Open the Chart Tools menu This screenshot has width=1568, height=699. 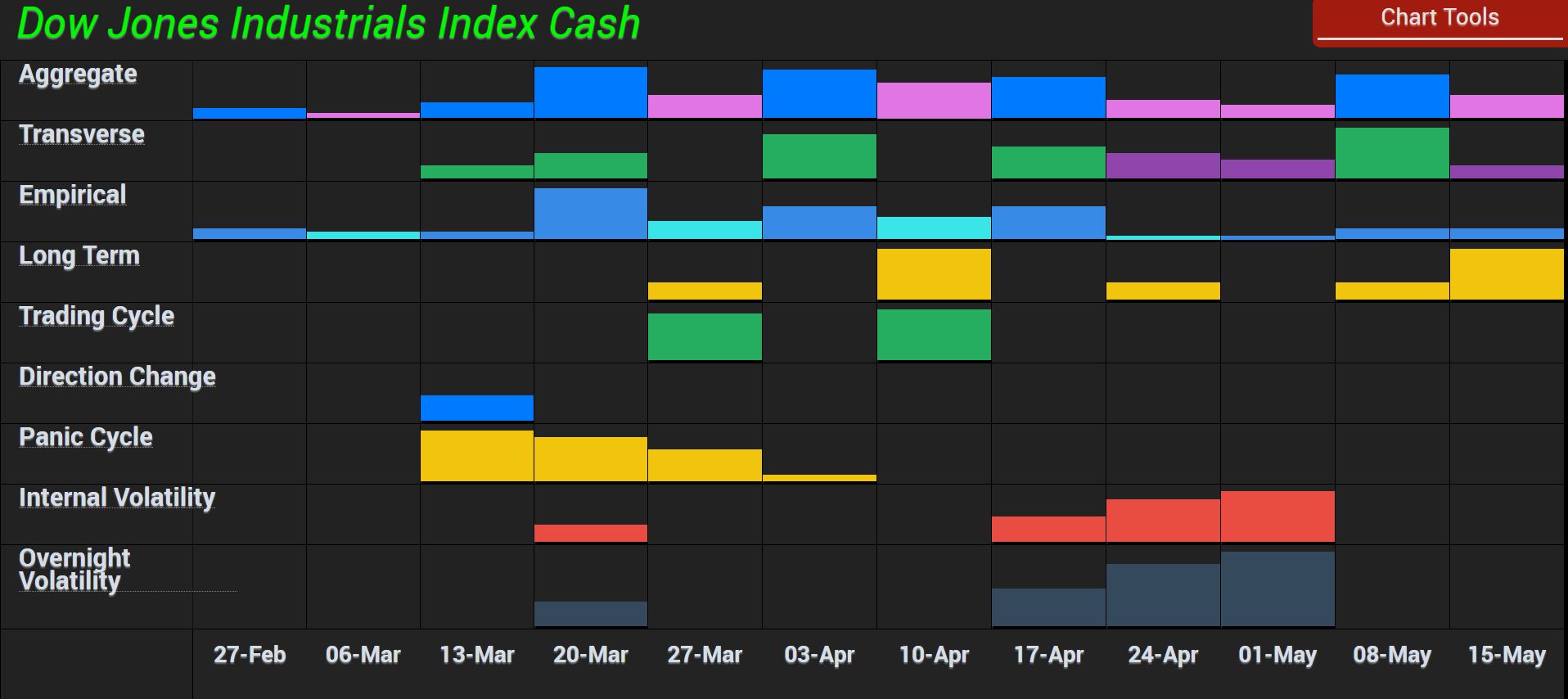(x=1439, y=18)
